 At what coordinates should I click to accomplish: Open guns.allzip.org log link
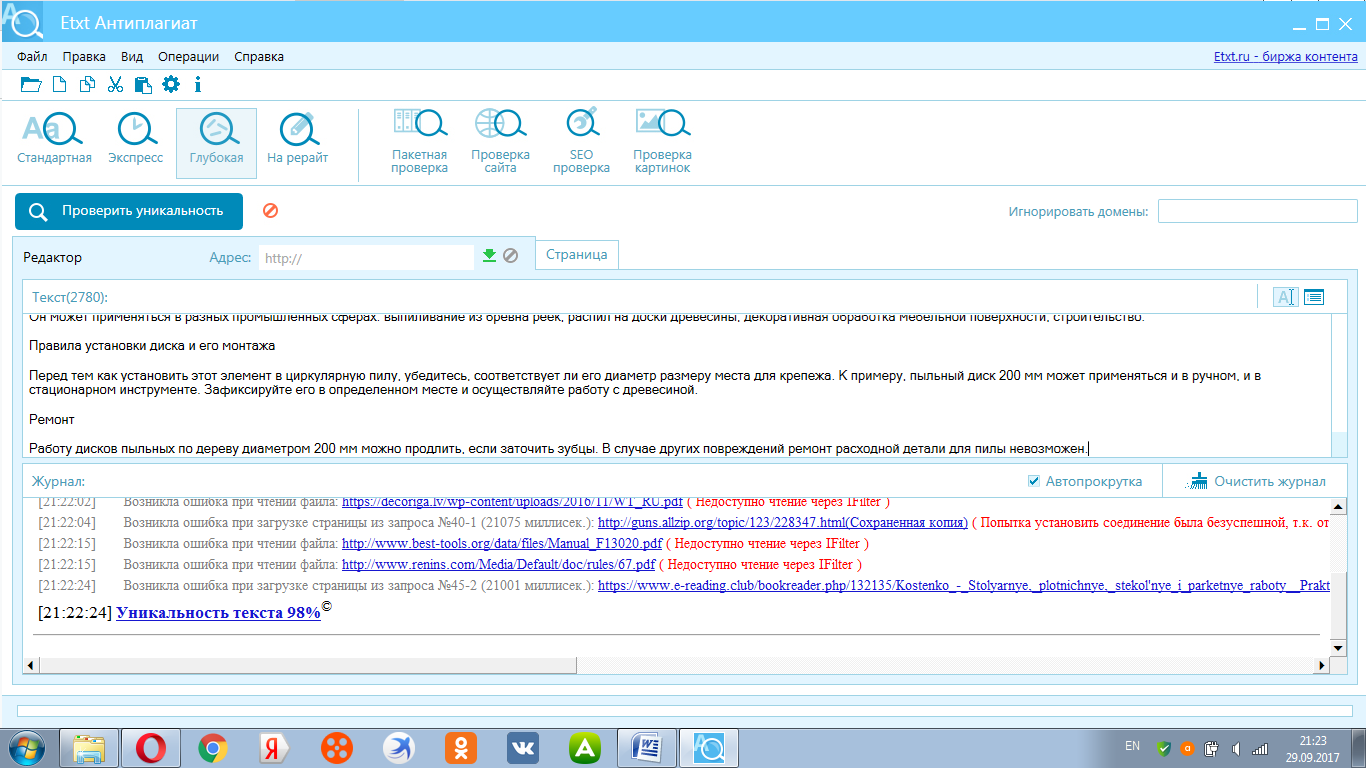tap(783, 522)
